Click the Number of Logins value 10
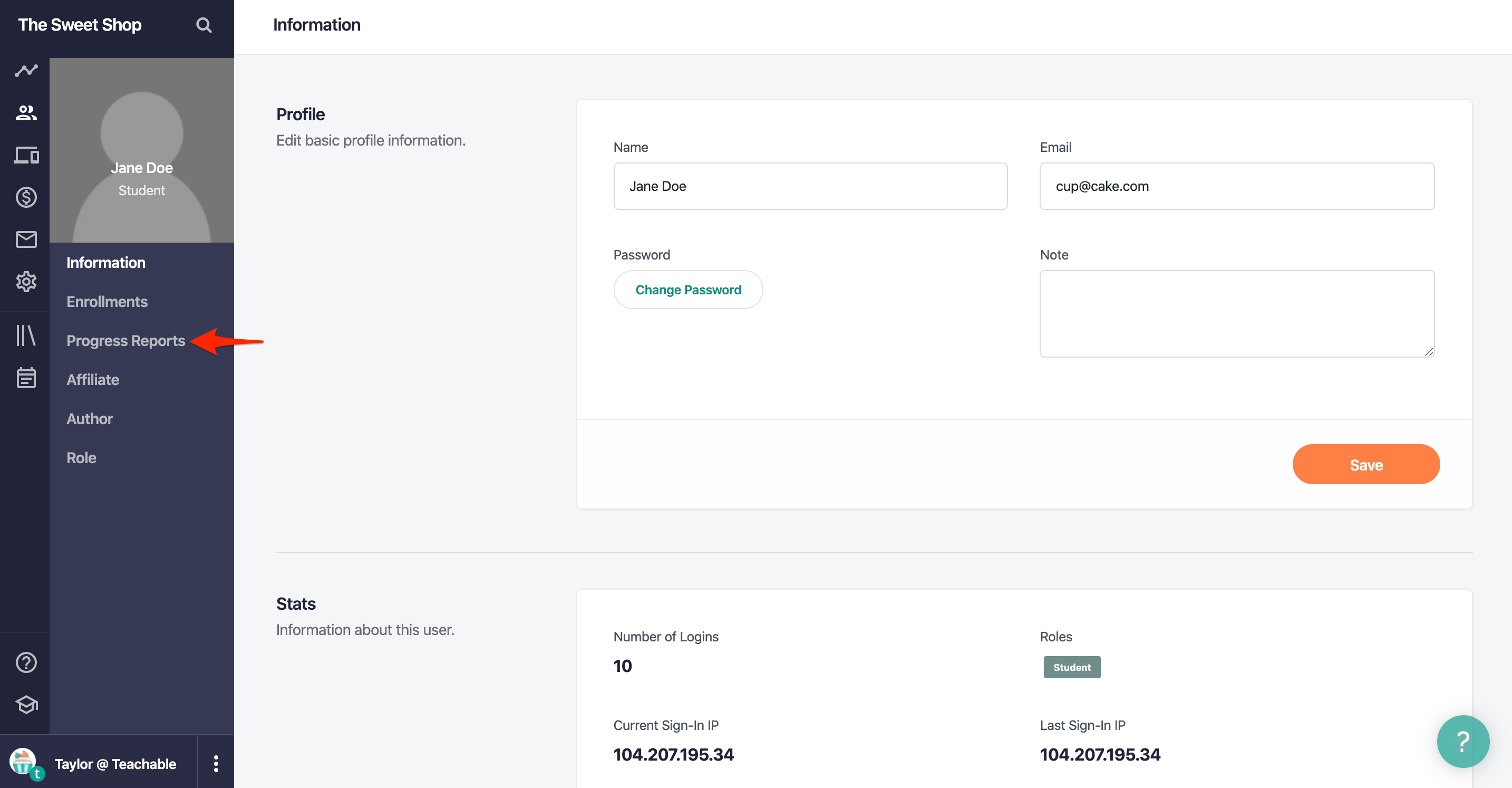Image resolution: width=1512 pixels, height=788 pixels. click(x=622, y=666)
